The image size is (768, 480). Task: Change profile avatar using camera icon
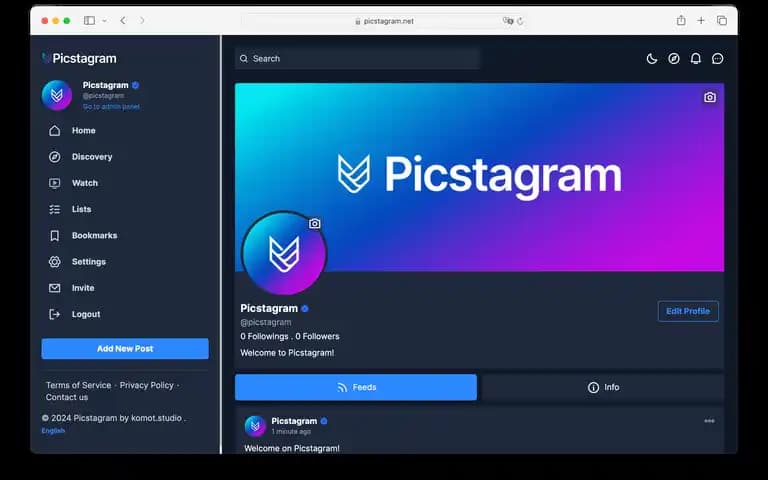[x=314, y=223]
